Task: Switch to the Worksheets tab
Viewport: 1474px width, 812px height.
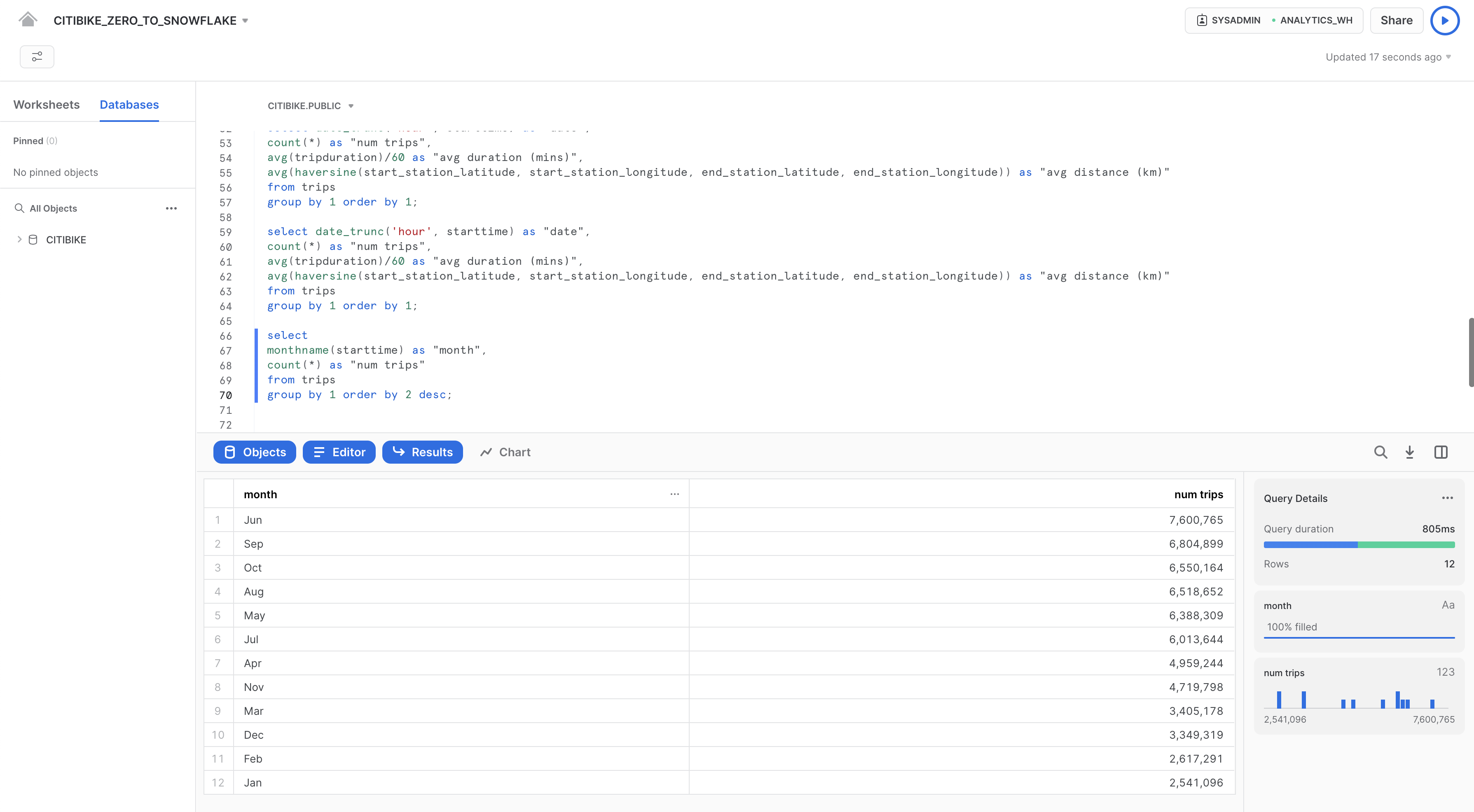Action: pos(47,105)
